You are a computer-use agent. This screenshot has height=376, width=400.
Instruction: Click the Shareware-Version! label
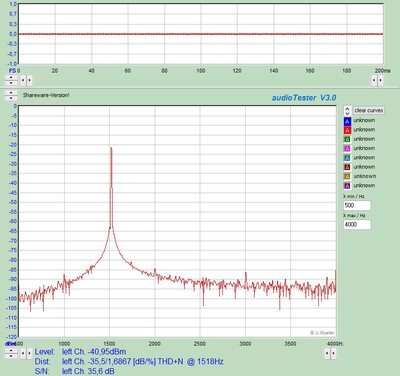point(46,95)
